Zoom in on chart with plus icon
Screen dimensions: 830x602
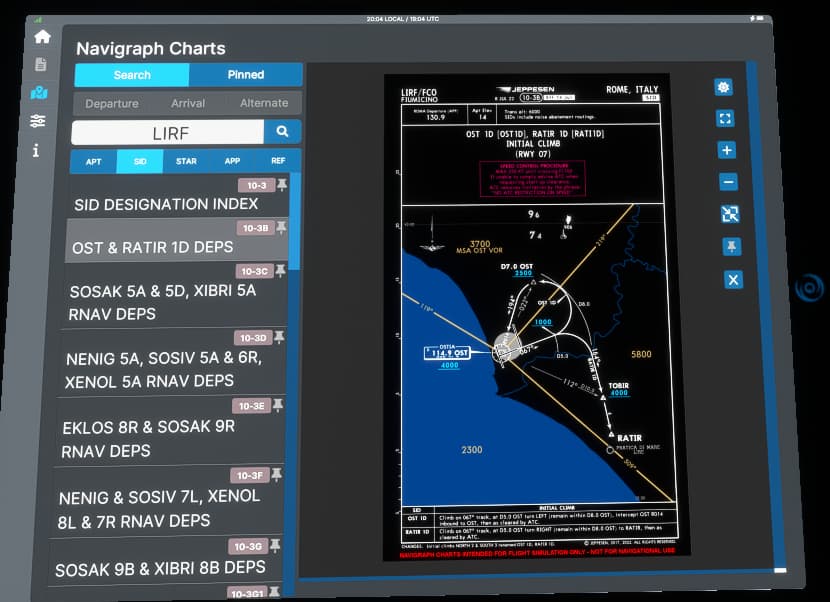(727, 150)
